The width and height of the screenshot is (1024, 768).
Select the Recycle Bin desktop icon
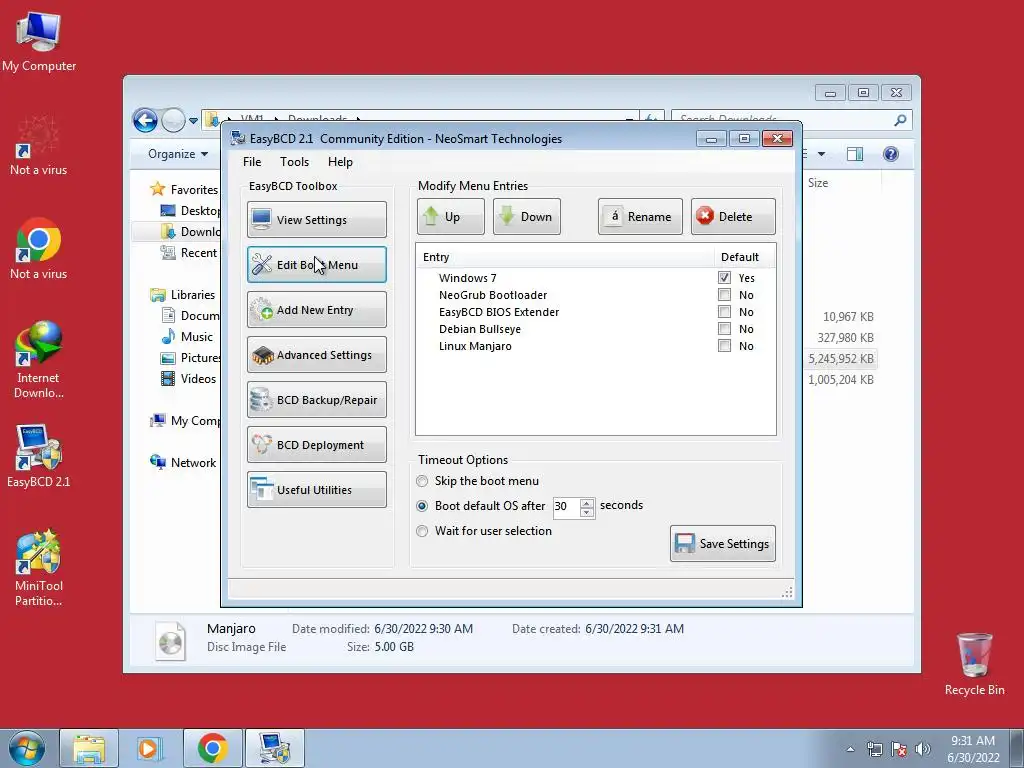[974, 664]
